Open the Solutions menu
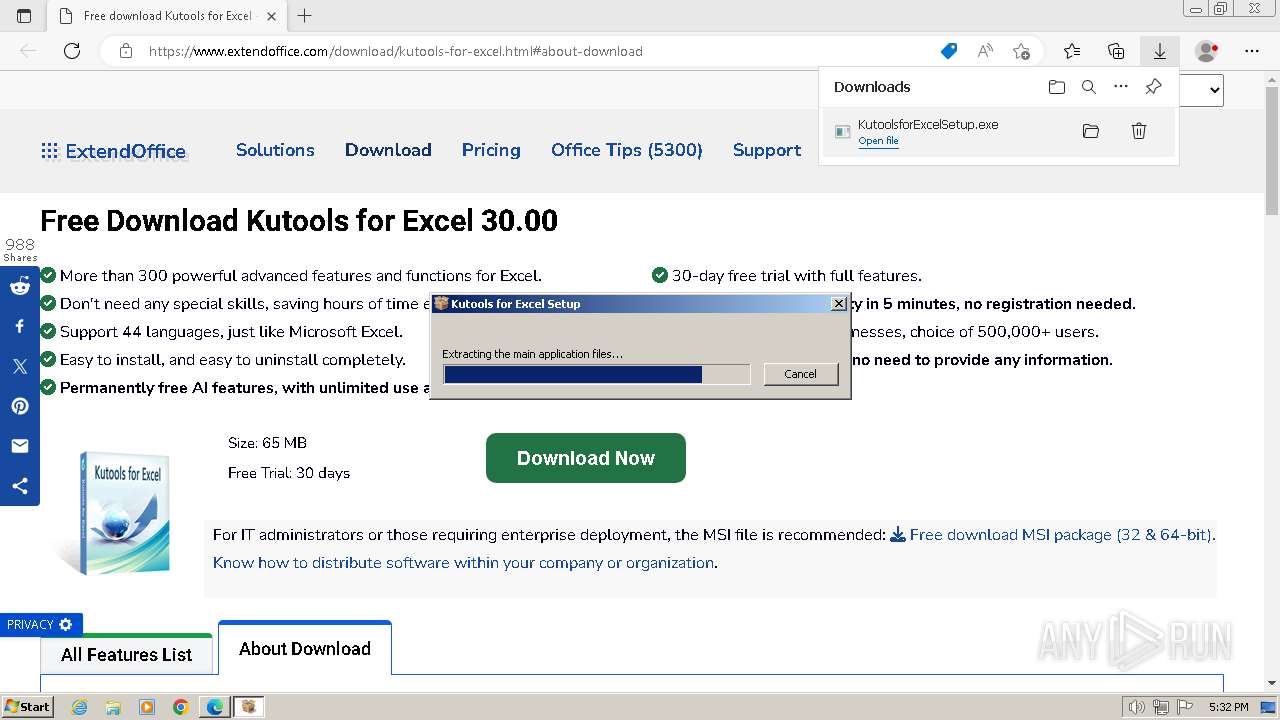The image size is (1280, 720). [x=275, y=150]
